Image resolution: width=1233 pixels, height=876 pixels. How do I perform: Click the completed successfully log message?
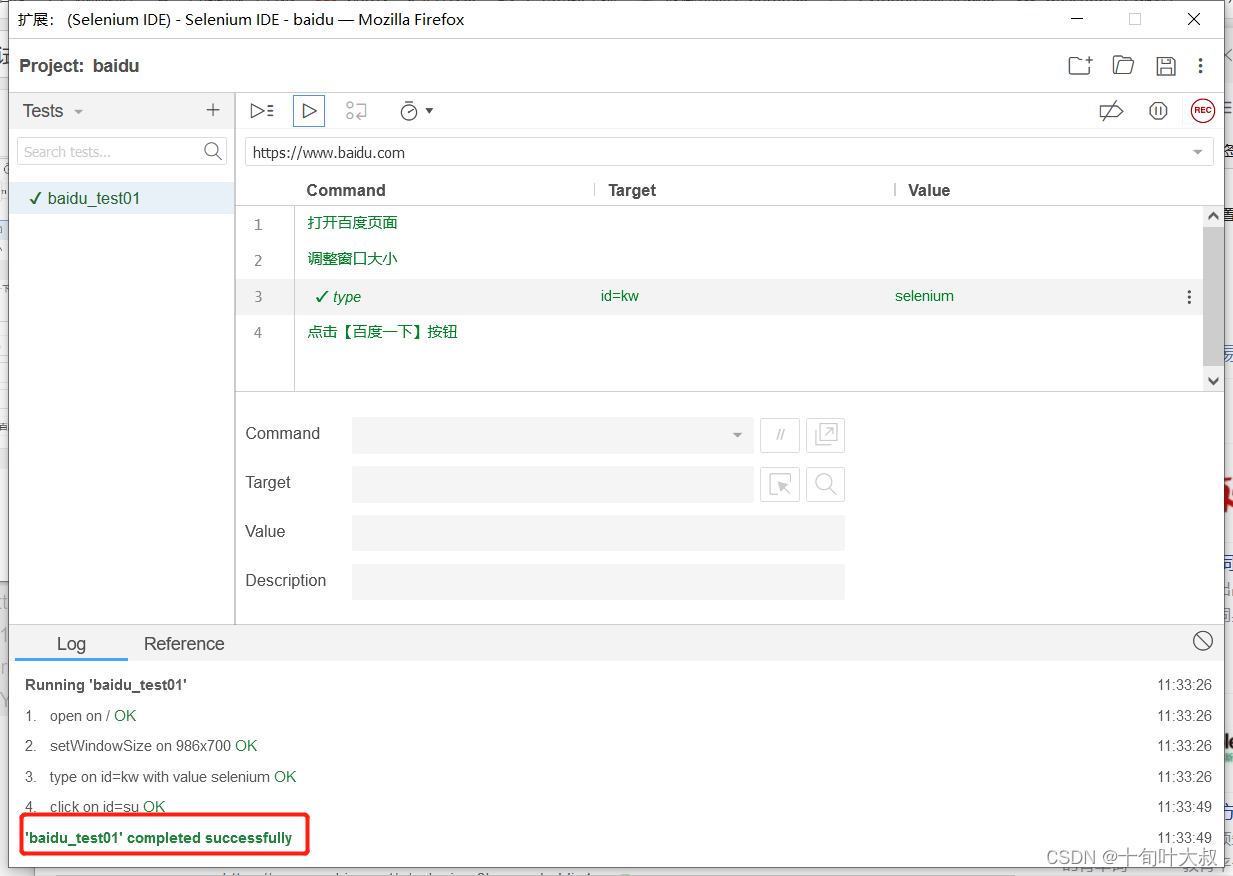159,838
